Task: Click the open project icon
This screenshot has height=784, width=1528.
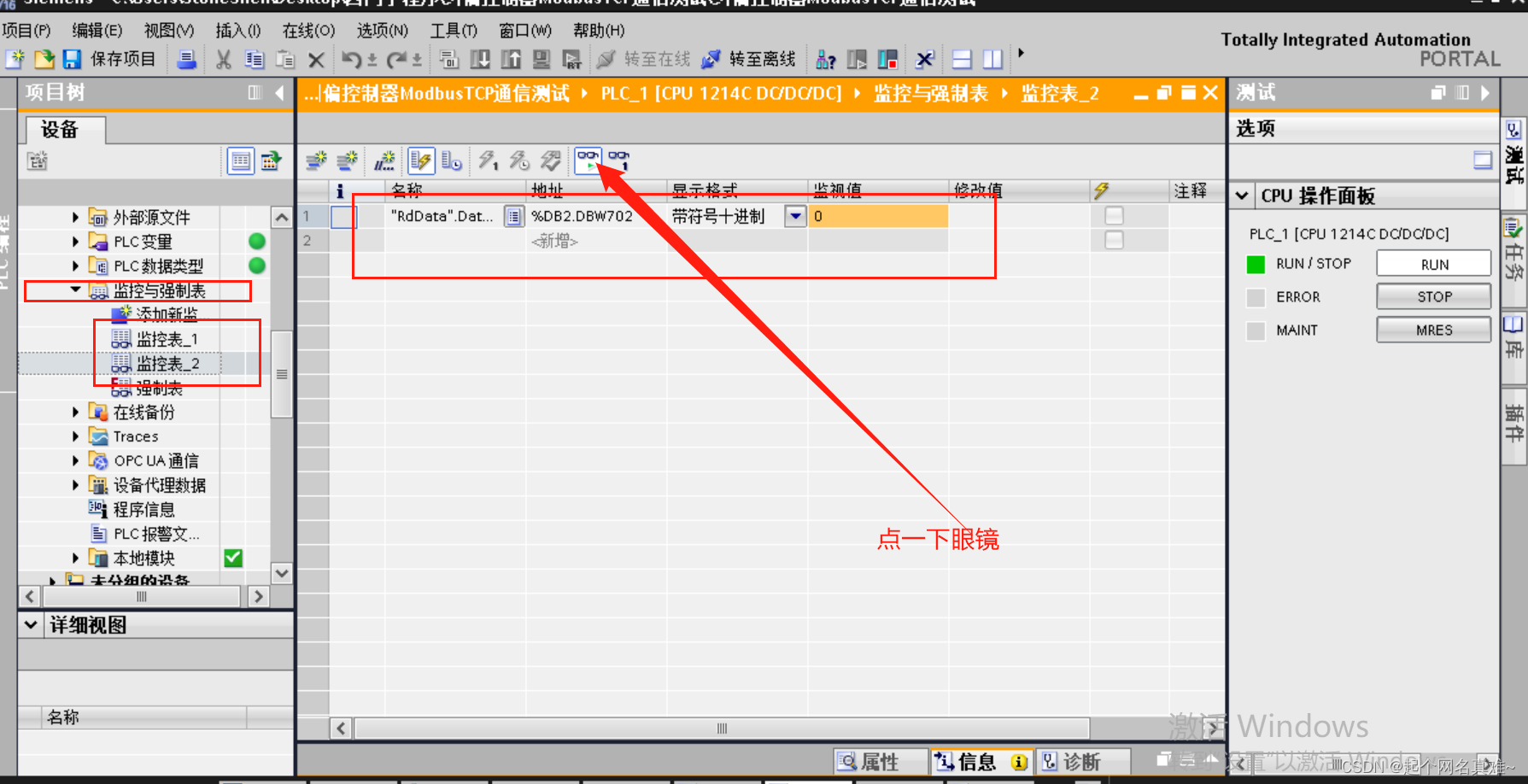Action: pyautogui.click(x=44, y=59)
